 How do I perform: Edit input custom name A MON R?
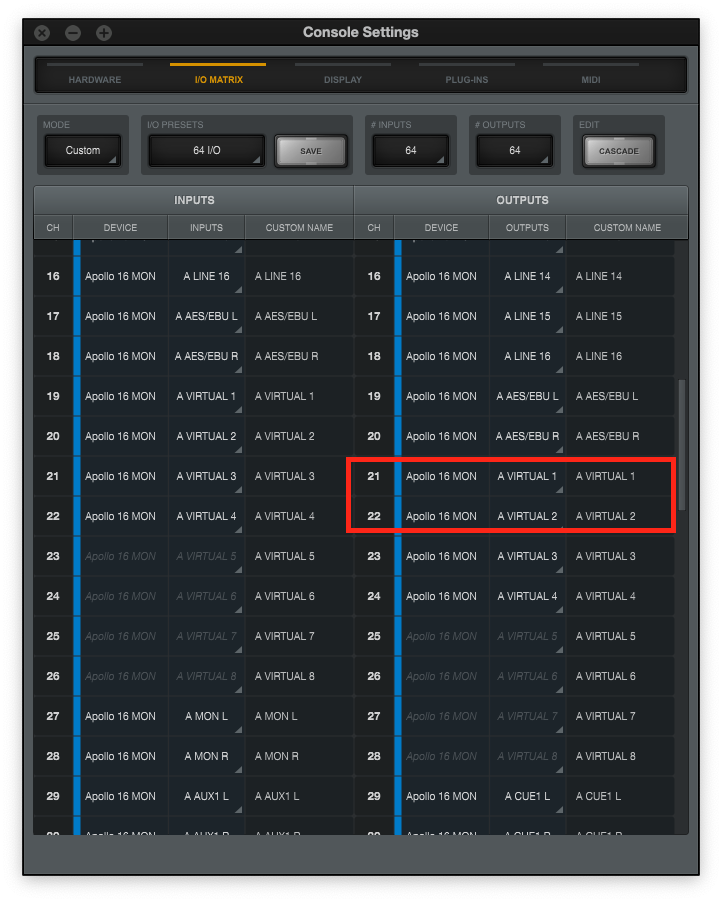coord(299,756)
